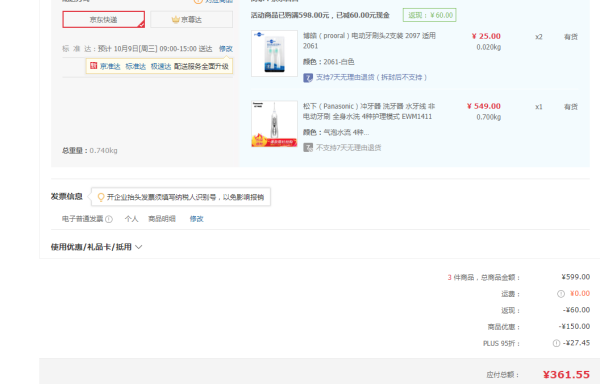Click the light bulb tip icon
This screenshot has width=600, height=384.
(101, 197)
